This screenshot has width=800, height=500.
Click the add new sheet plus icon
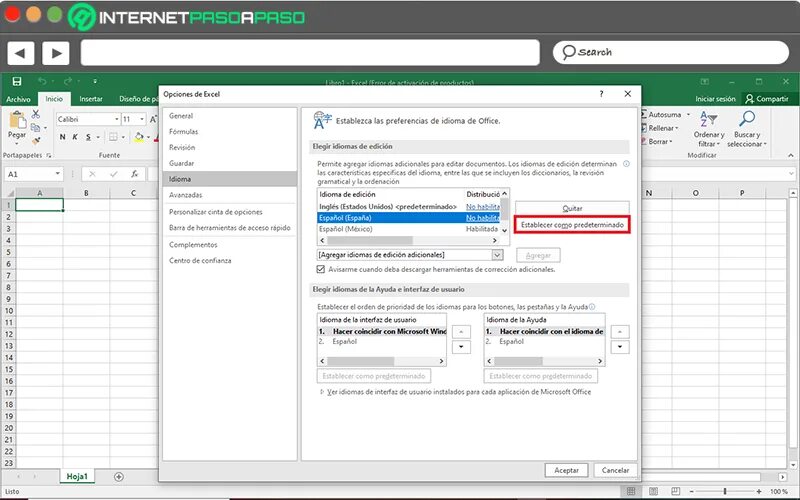pos(119,477)
